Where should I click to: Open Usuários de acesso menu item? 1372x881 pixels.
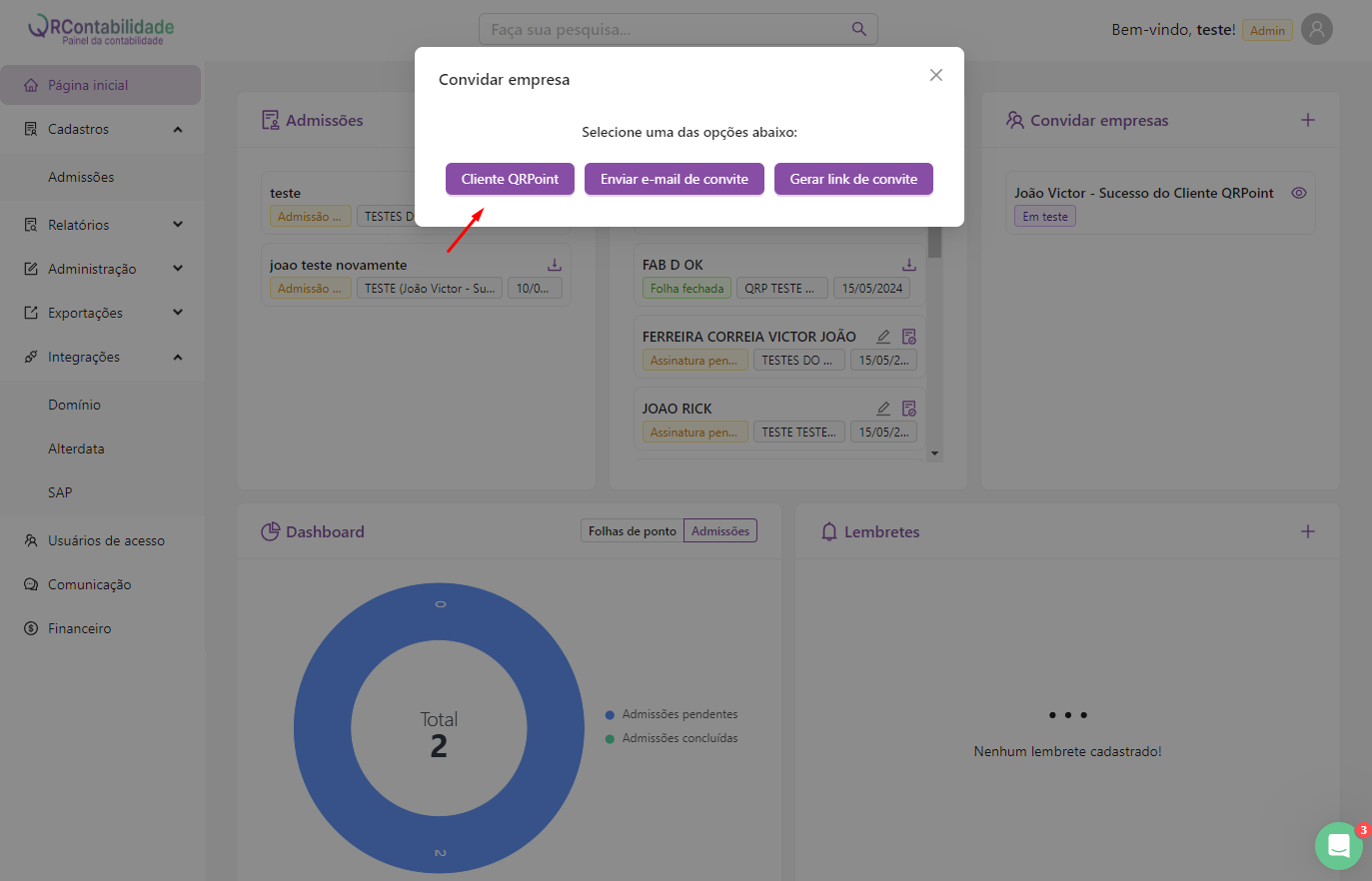click(106, 540)
